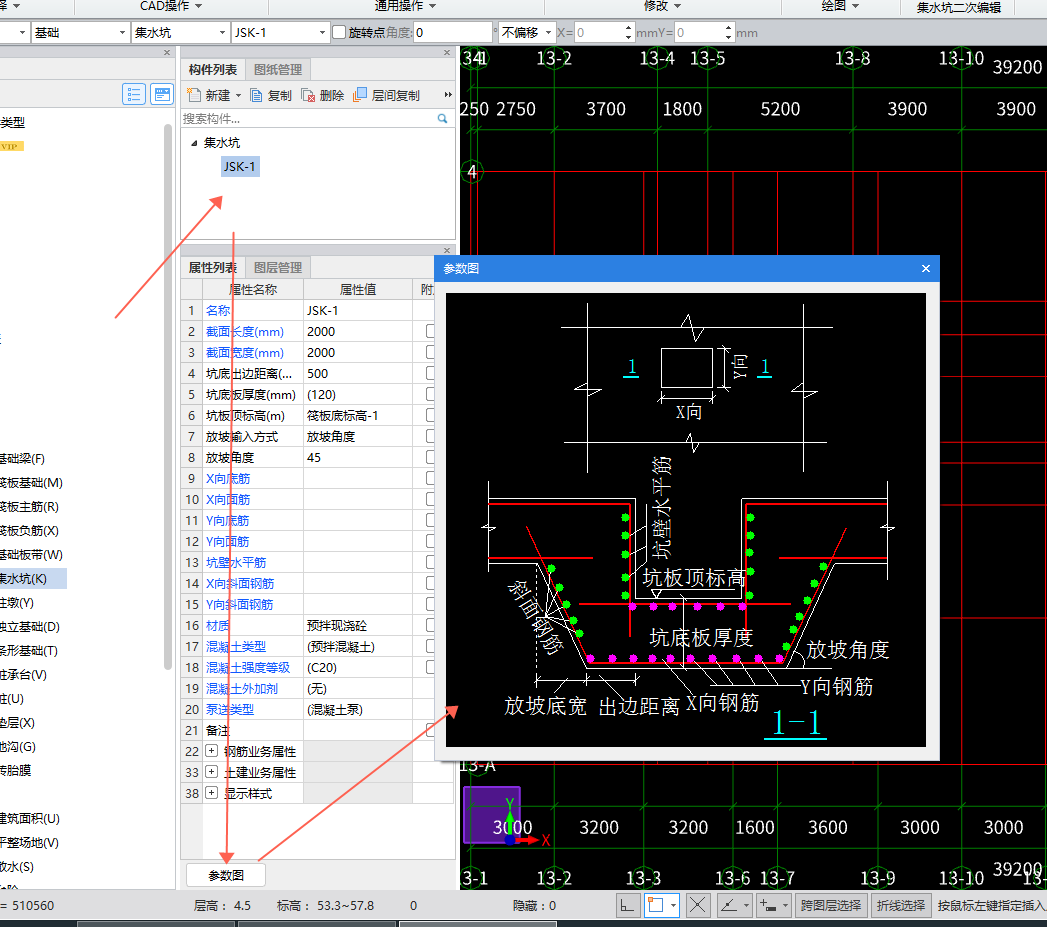Enable the 旋转点 checkbox
Image resolution: width=1047 pixels, height=927 pixels.
click(x=339, y=33)
